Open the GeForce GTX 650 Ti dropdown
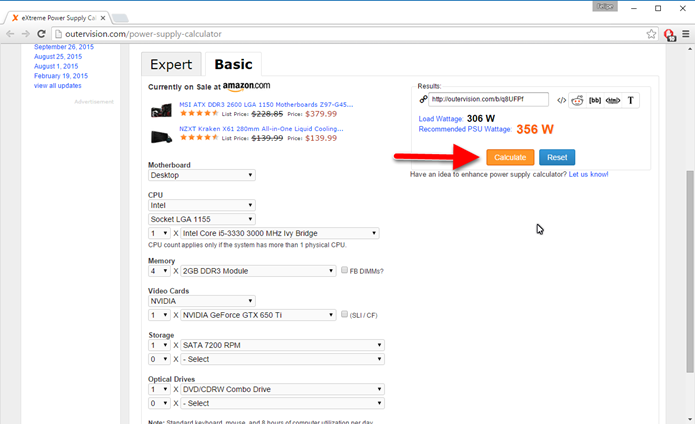The height and width of the screenshot is (424, 695). point(258,315)
